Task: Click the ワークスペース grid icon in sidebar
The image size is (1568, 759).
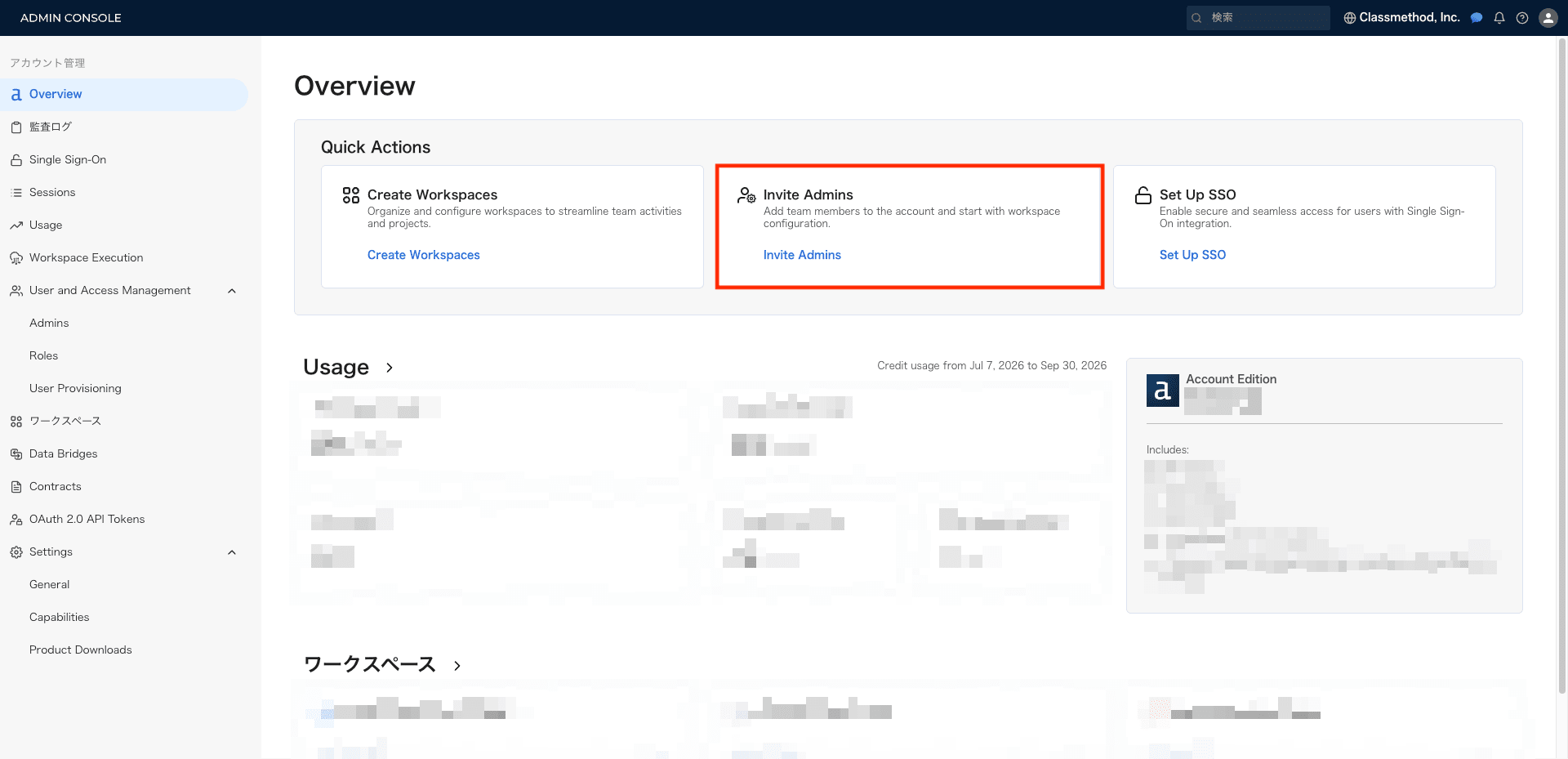Action: coord(16,422)
